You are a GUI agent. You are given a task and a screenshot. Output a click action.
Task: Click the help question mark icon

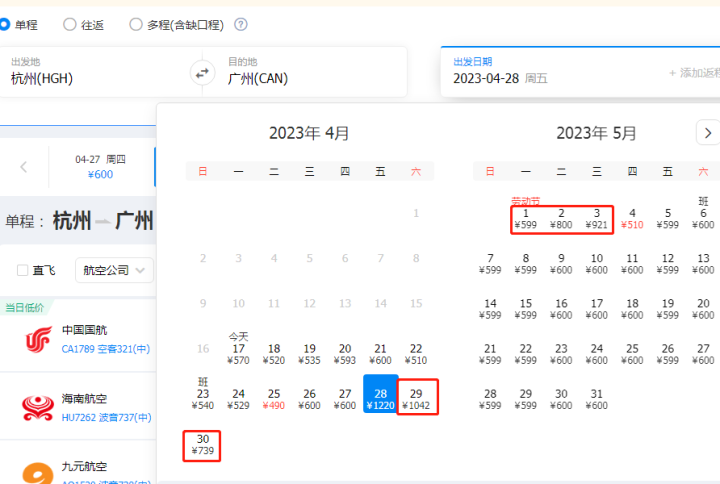pyautogui.click(x=240, y=25)
